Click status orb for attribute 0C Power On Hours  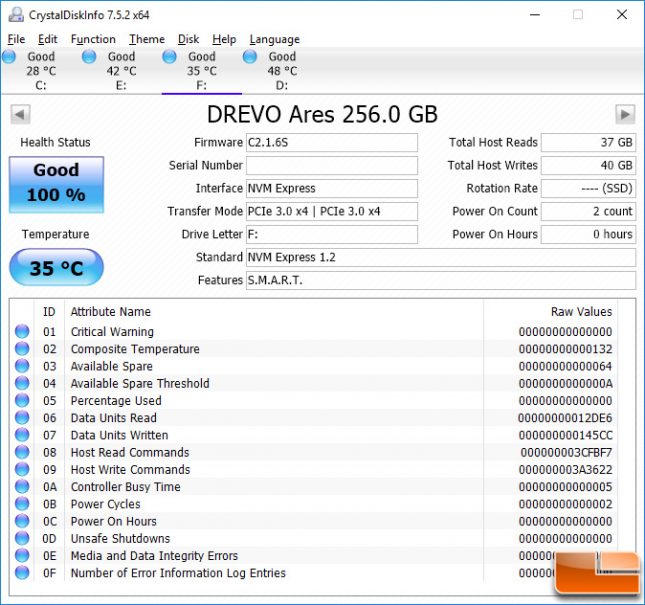coord(22,521)
